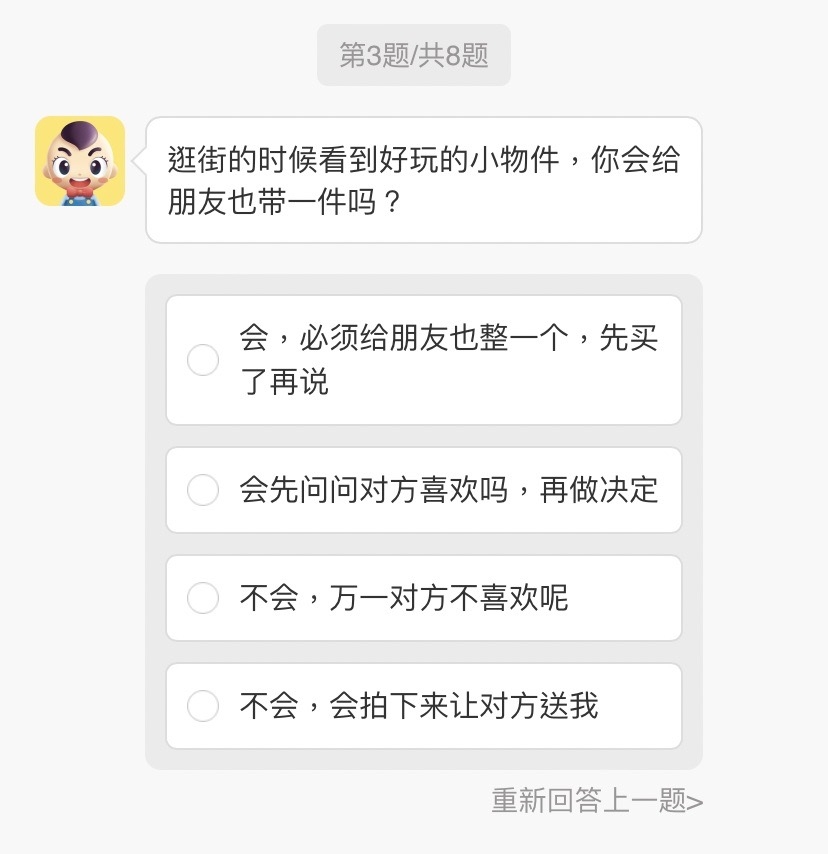This screenshot has width=828, height=854.
Task: Pick radio circle for 不会，会拍下来让对方送我
Action: (x=203, y=706)
